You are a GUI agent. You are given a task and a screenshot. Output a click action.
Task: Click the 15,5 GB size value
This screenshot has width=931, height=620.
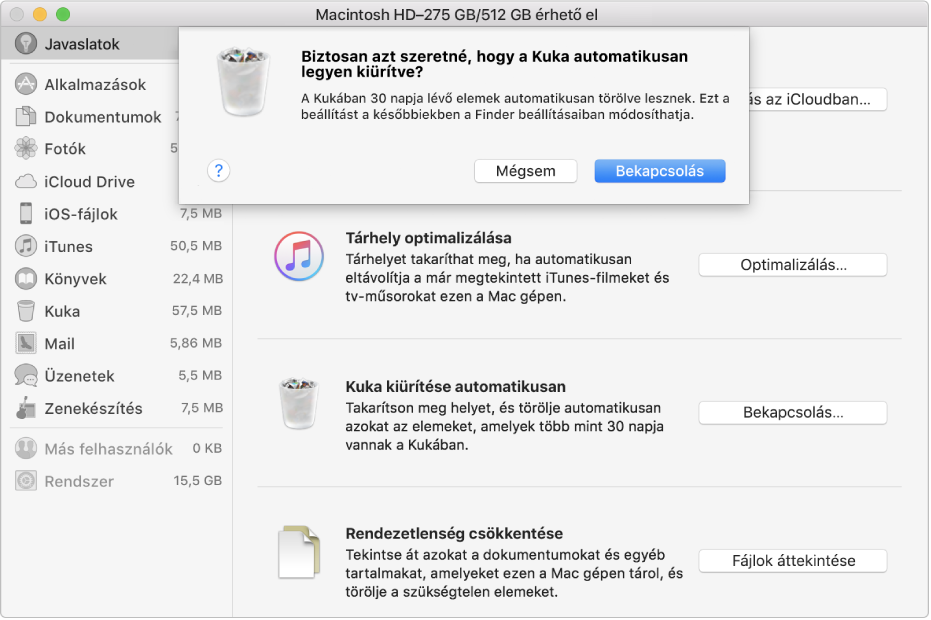click(198, 481)
